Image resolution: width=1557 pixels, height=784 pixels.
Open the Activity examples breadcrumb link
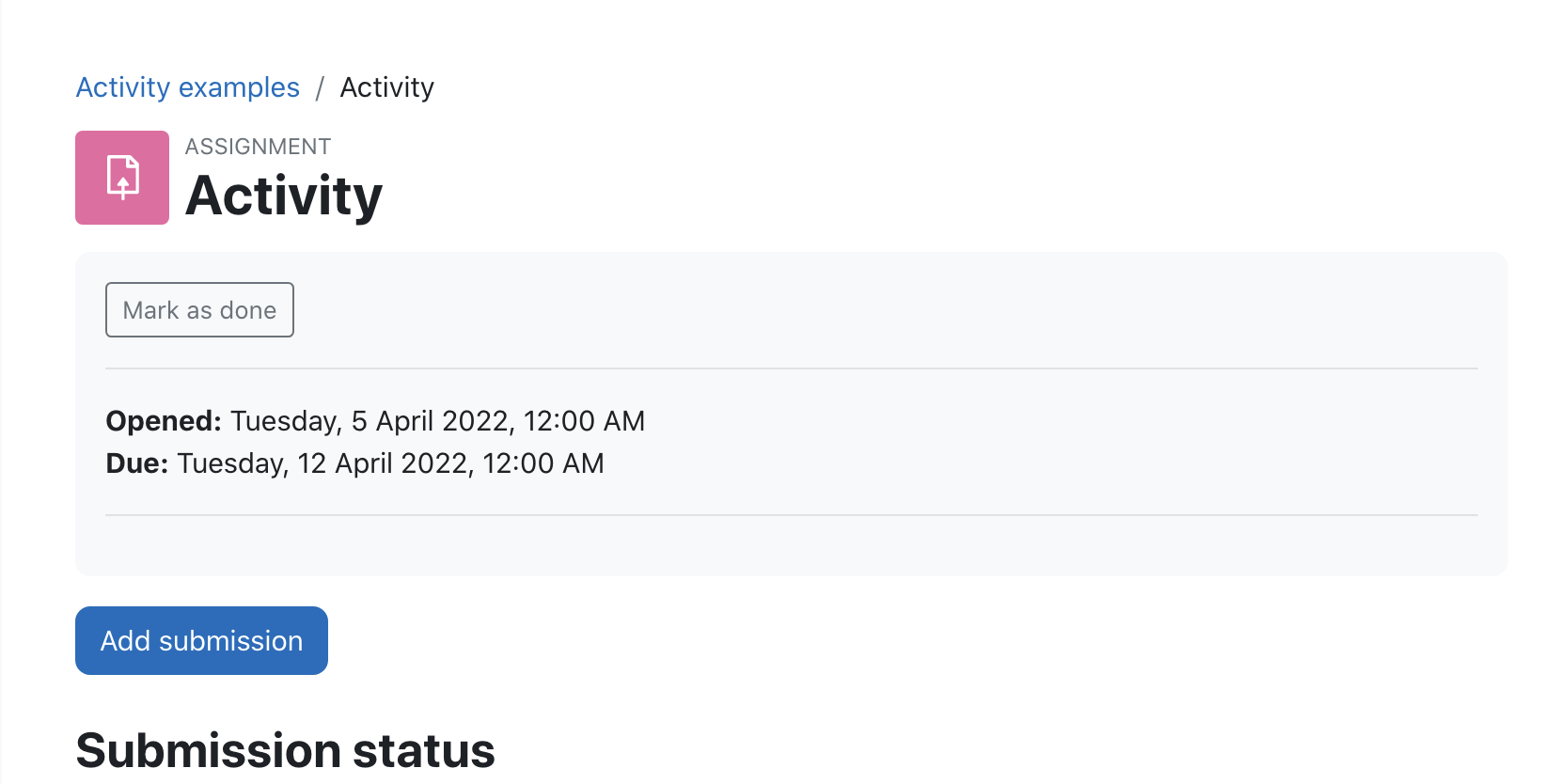[x=188, y=87]
